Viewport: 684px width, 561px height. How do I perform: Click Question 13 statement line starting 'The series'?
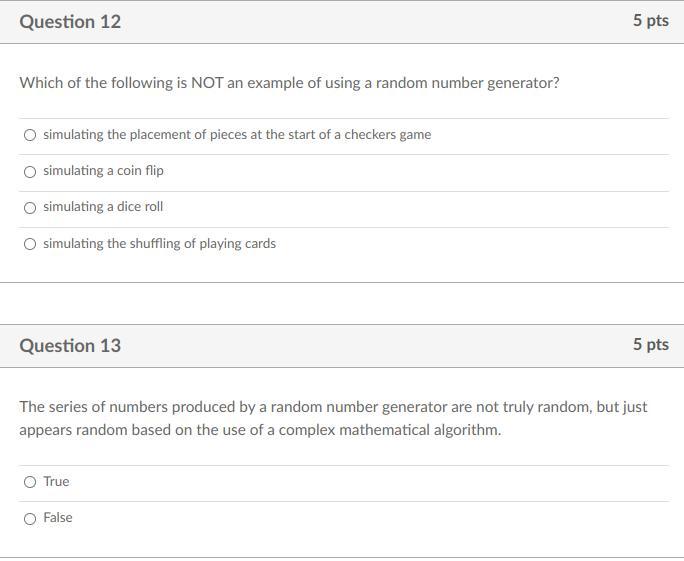point(333,407)
